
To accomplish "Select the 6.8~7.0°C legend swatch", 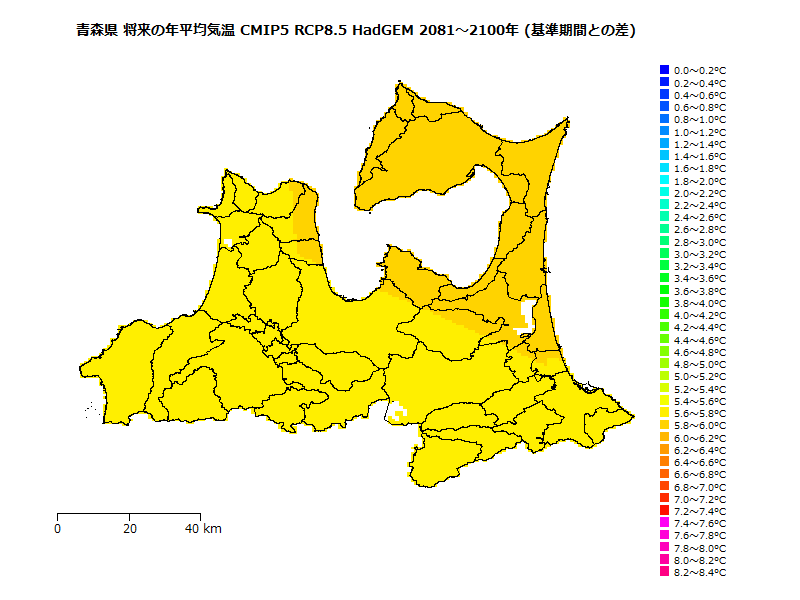I will pyautogui.click(x=664, y=486).
